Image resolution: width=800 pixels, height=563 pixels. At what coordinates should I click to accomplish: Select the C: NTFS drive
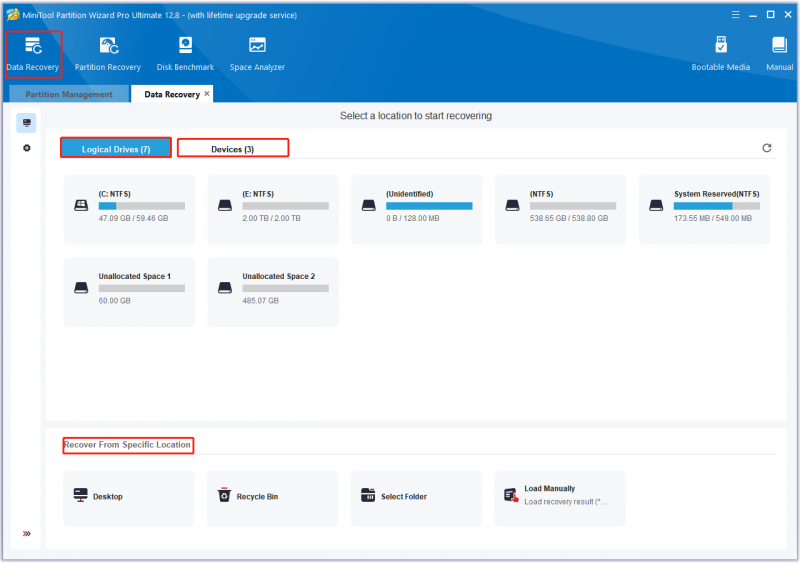tap(129, 210)
